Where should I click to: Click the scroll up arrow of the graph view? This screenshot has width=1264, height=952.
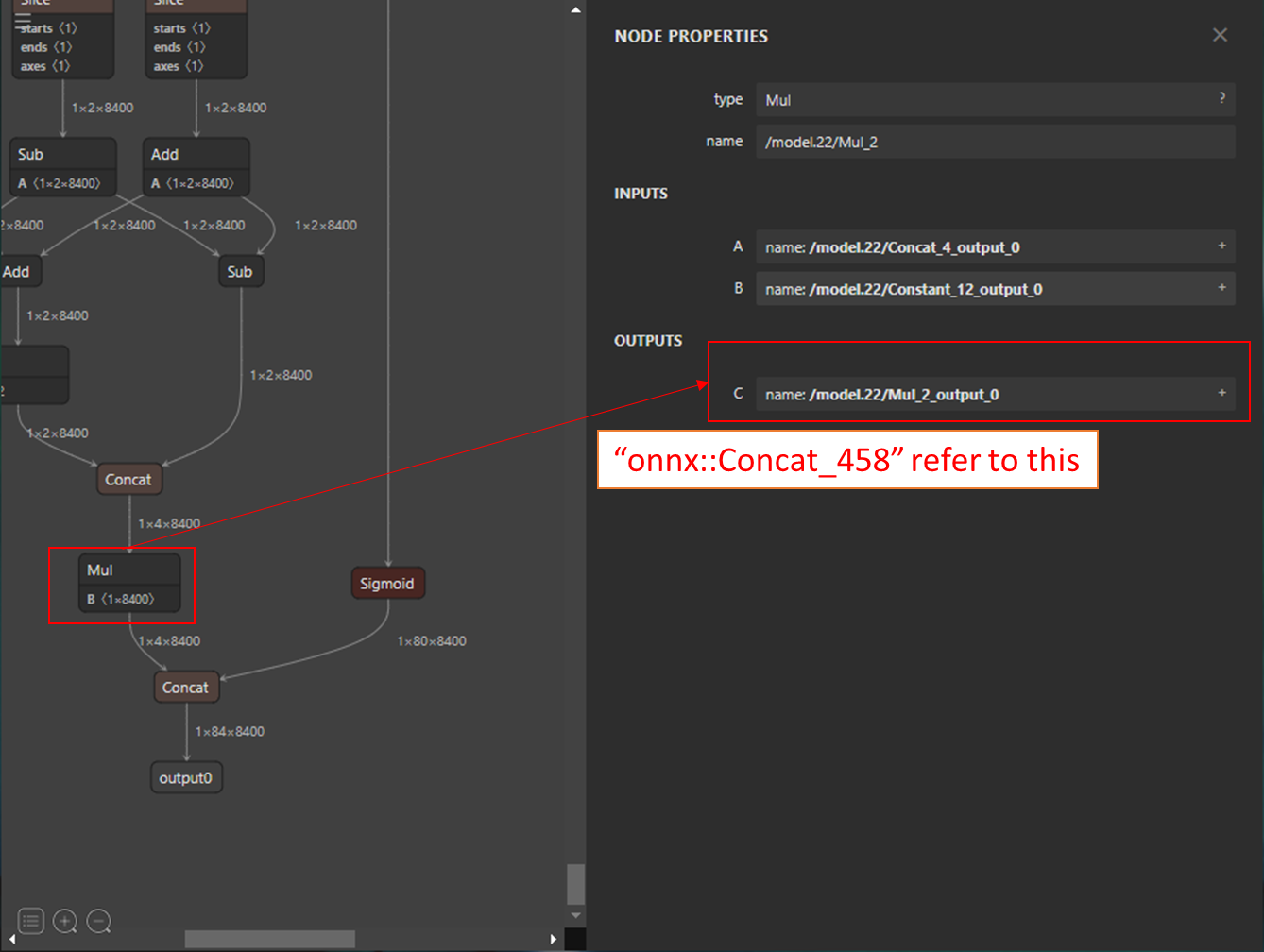click(575, 9)
